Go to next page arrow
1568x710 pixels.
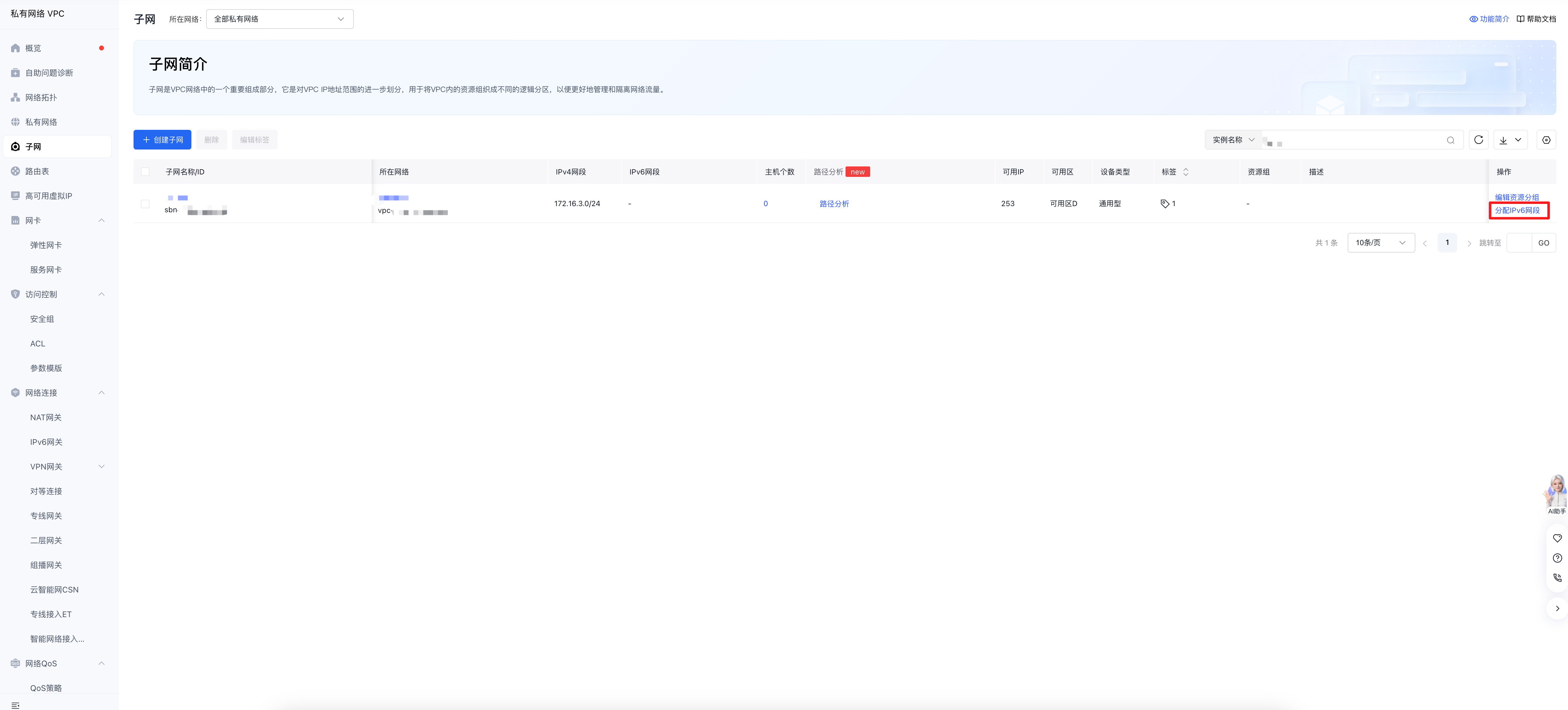pyautogui.click(x=1470, y=243)
